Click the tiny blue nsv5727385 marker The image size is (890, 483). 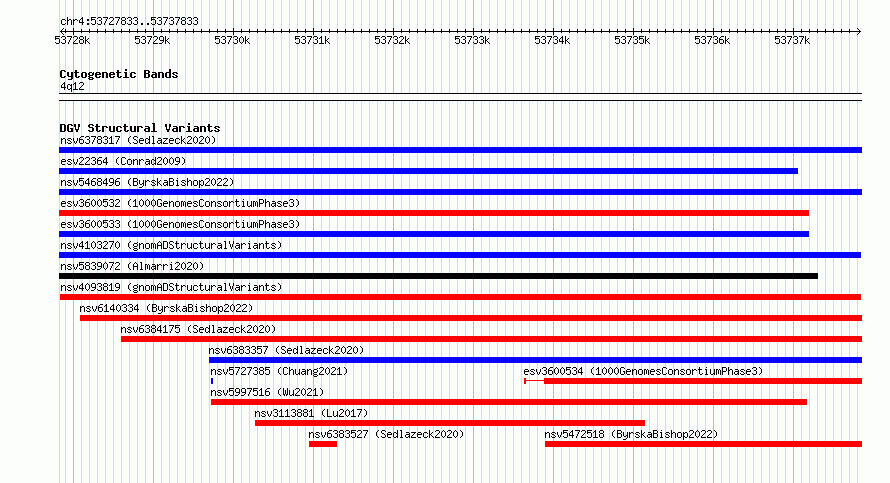pyautogui.click(x=212, y=381)
